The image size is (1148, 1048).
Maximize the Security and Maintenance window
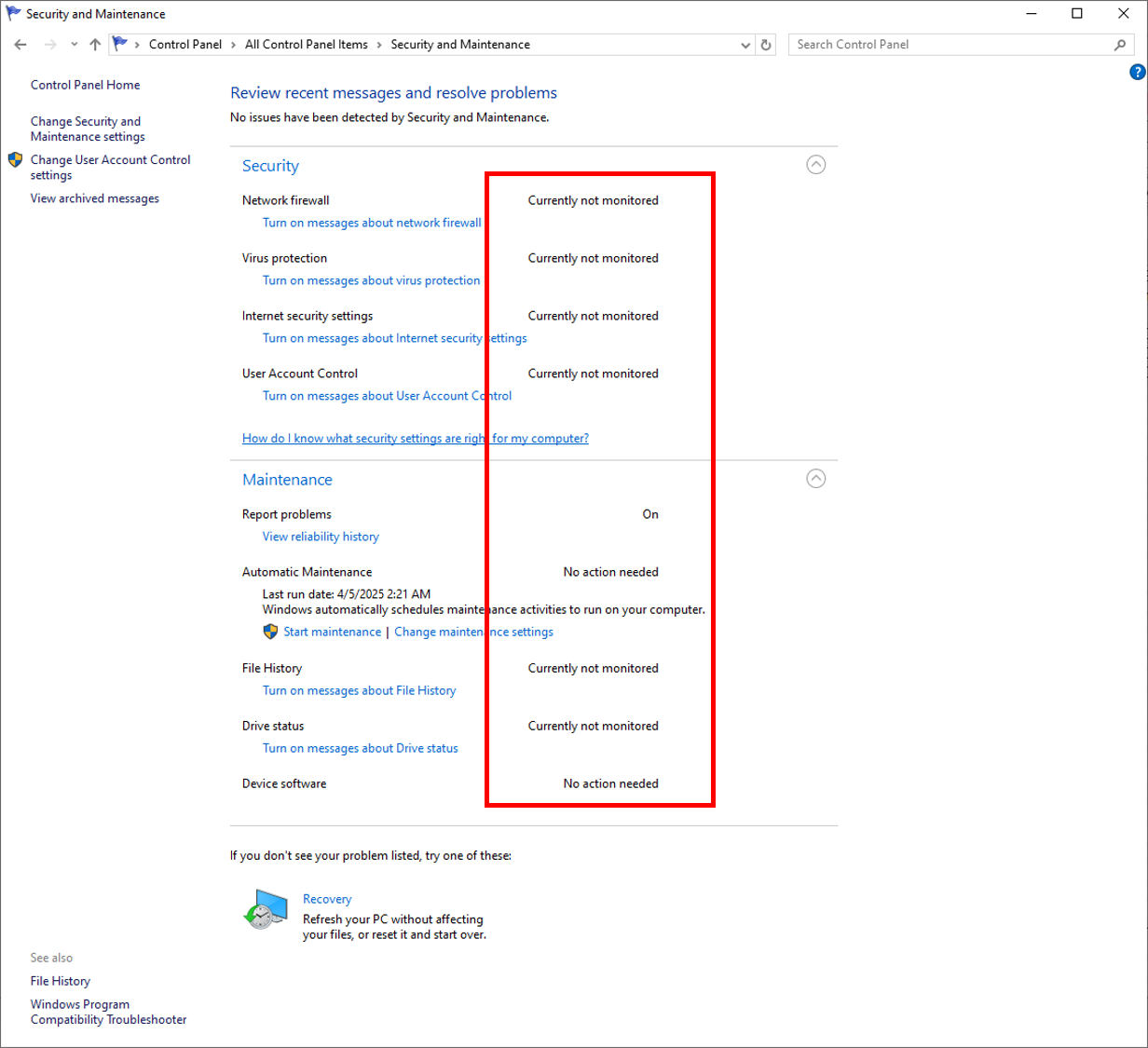[x=1077, y=14]
